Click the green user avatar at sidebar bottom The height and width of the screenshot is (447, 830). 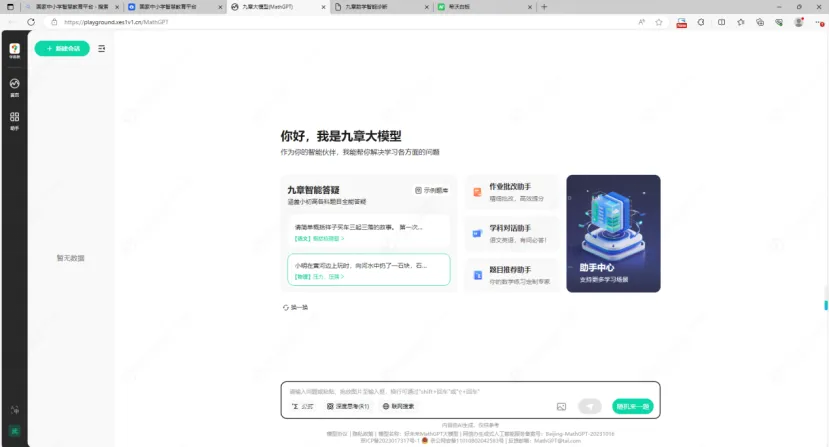tap(15, 431)
